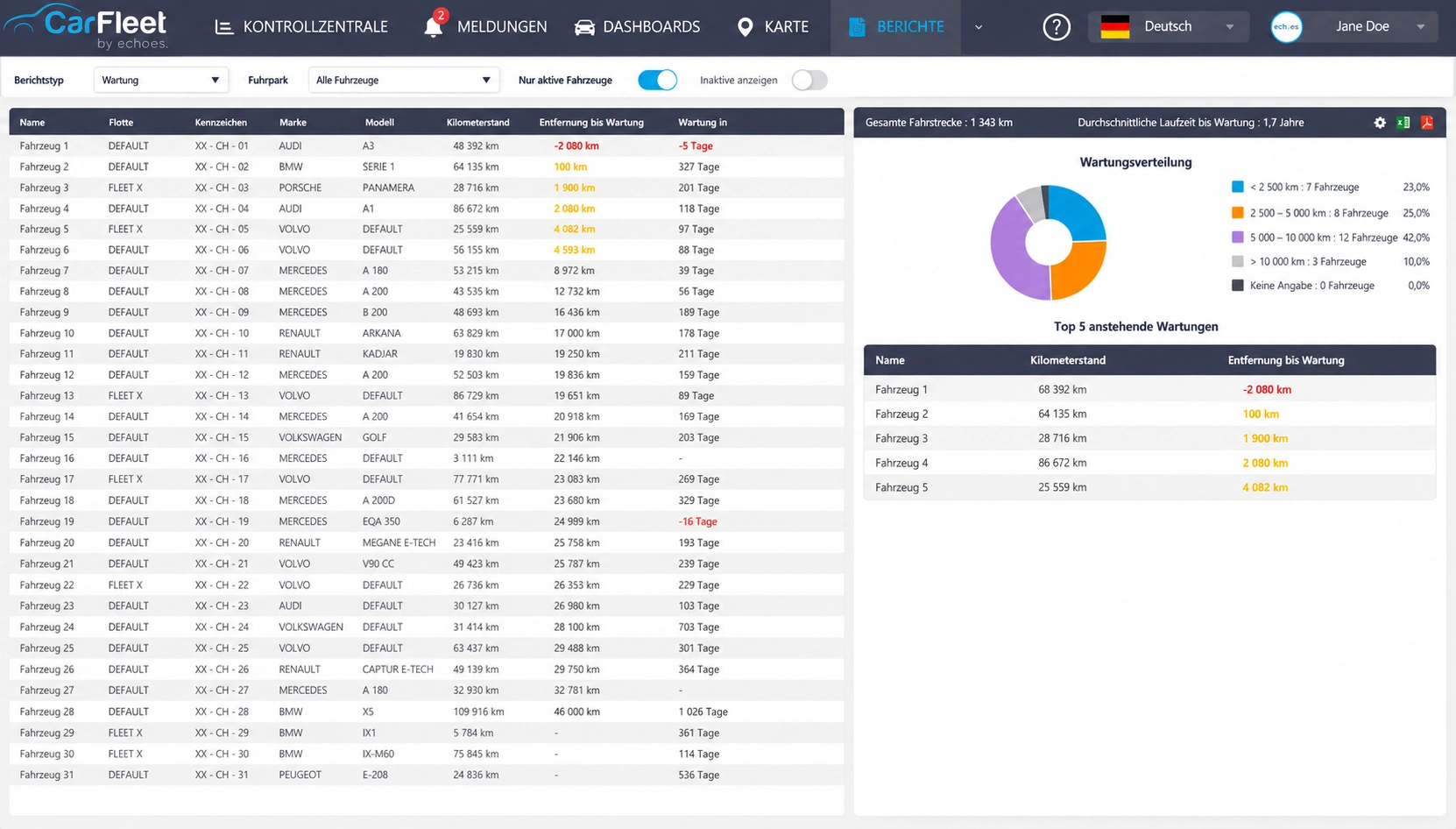Click 68 392 km in Top 5 table
This screenshot has width=1456, height=829.
(1062, 389)
